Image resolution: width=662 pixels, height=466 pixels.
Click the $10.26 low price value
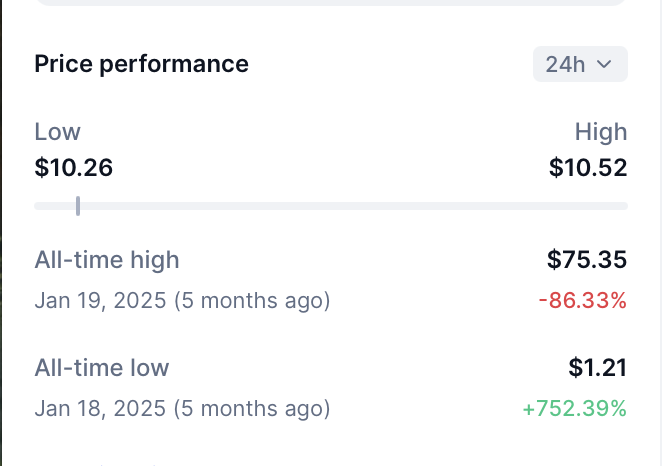click(x=73, y=168)
